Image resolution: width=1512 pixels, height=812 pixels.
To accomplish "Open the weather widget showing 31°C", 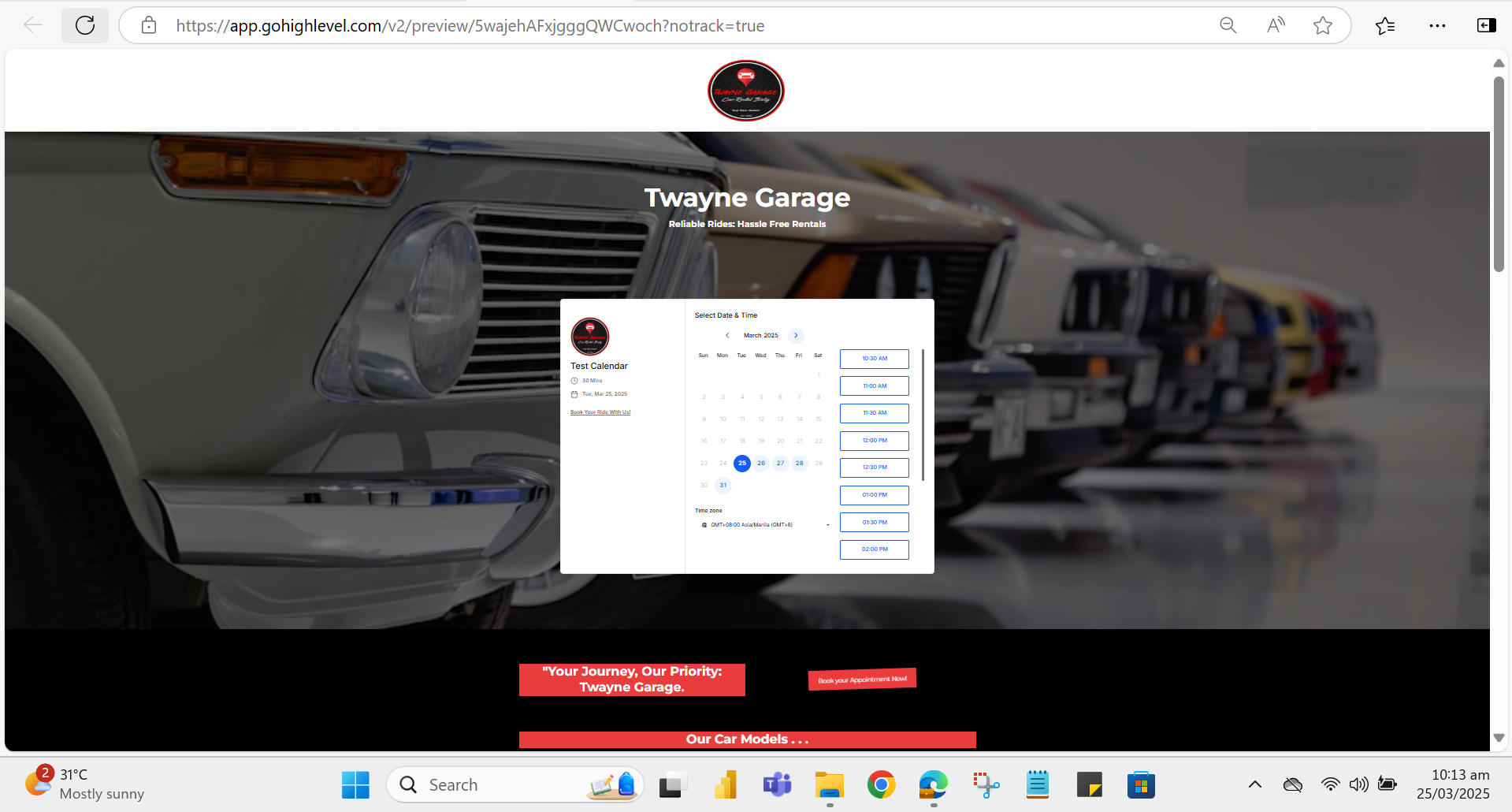I will (x=84, y=784).
